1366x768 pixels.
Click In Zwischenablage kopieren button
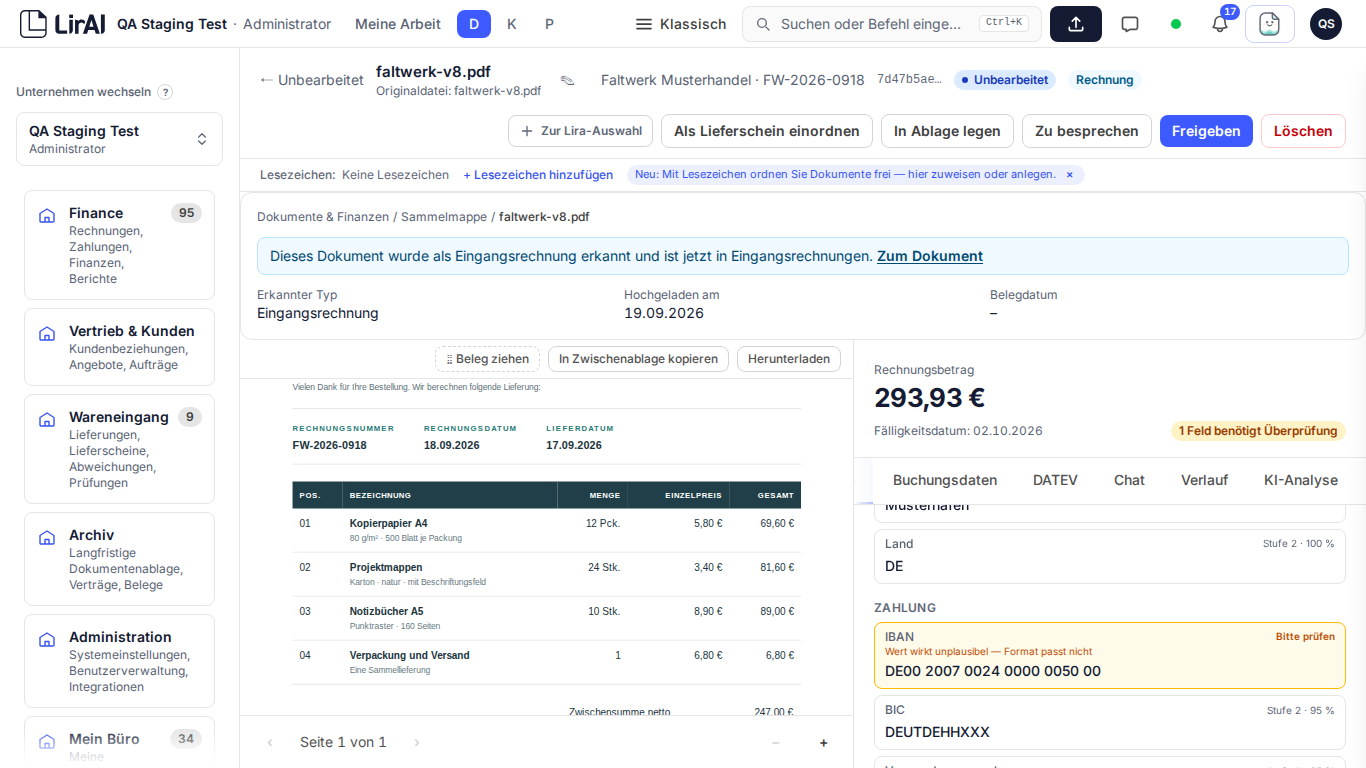[x=638, y=359]
